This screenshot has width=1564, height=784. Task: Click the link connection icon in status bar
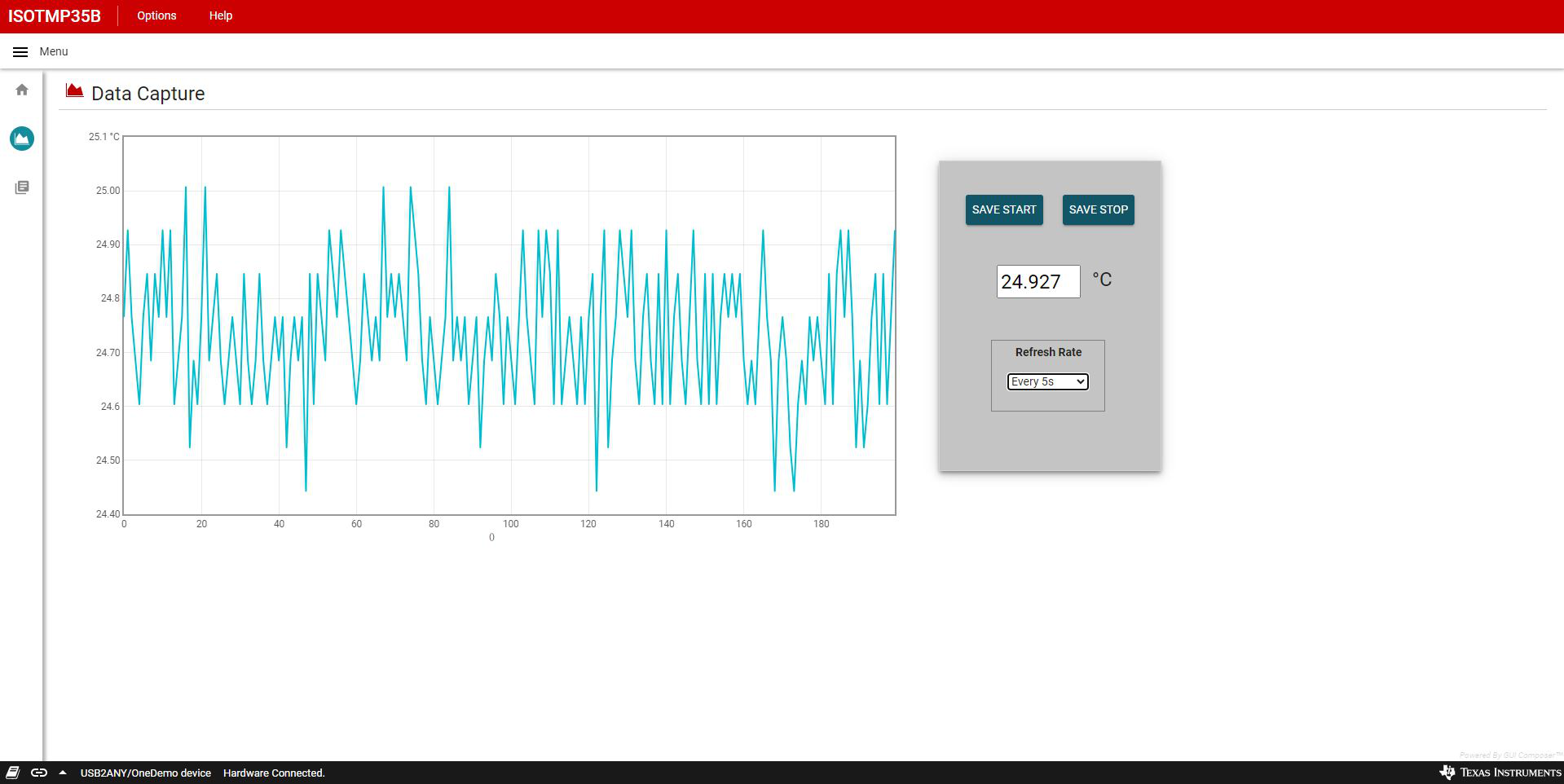click(38, 773)
